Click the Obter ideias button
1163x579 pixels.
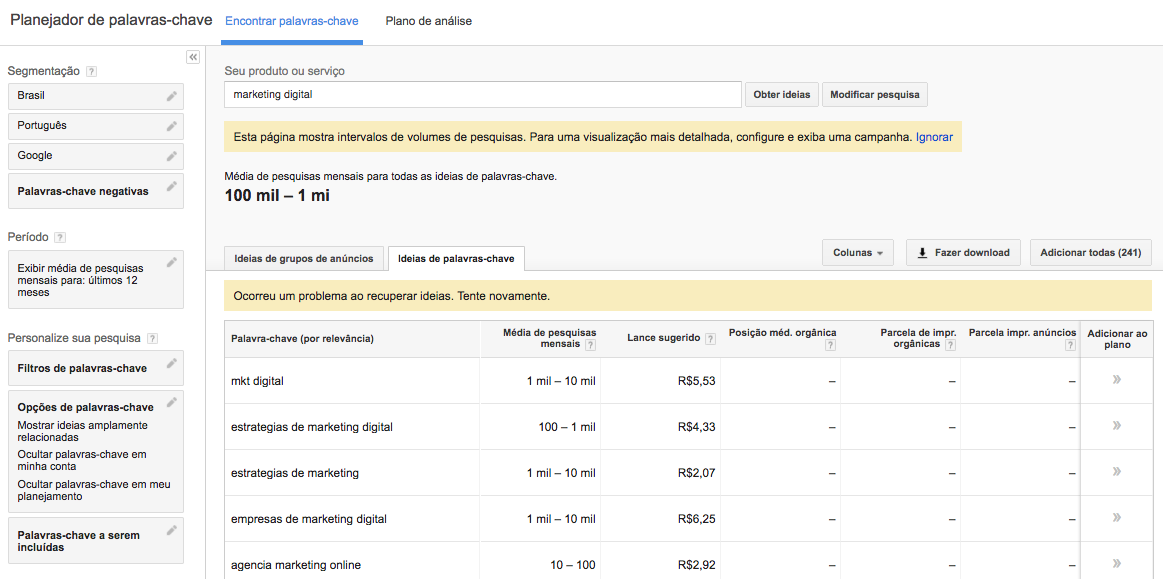[781, 95]
